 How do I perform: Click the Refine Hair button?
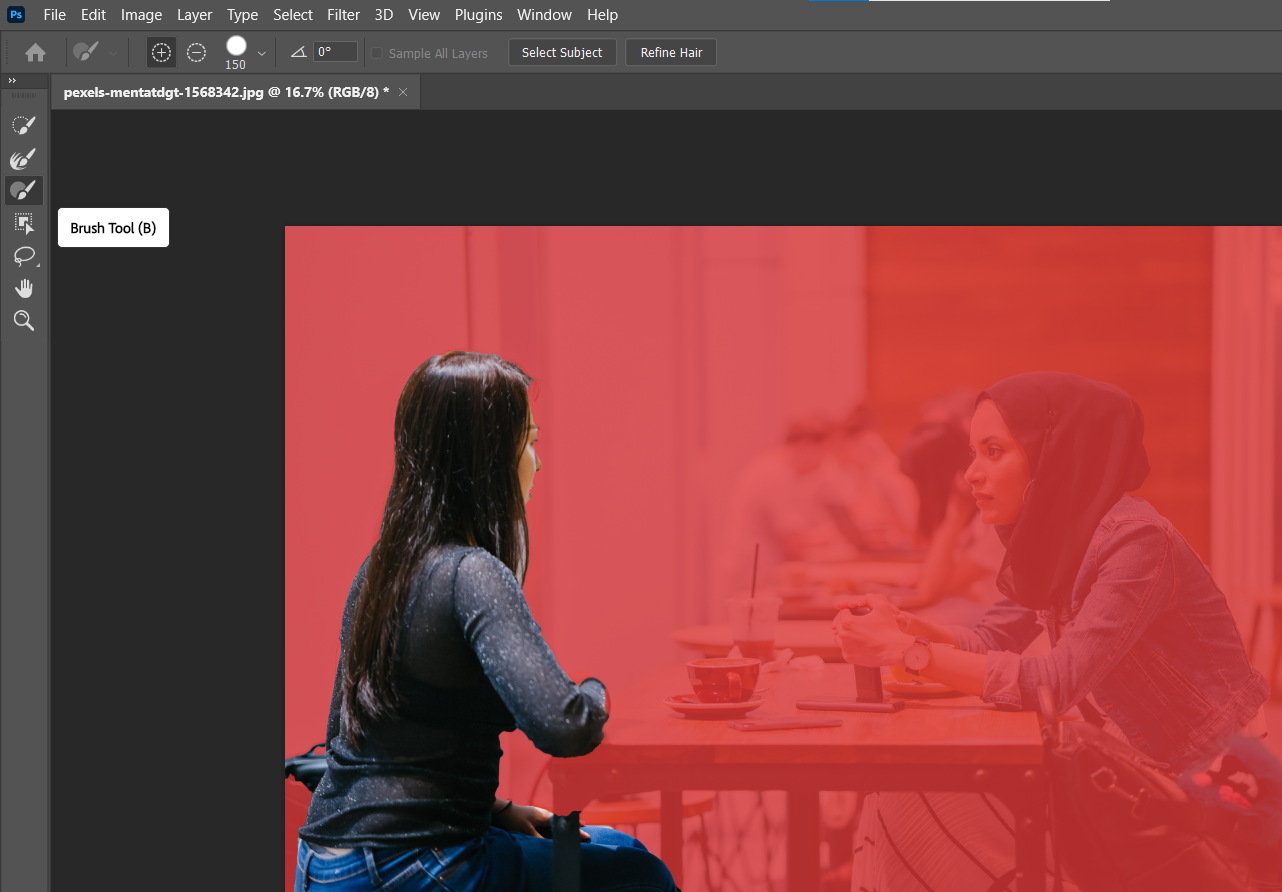pyautogui.click(x=671, y=53)
